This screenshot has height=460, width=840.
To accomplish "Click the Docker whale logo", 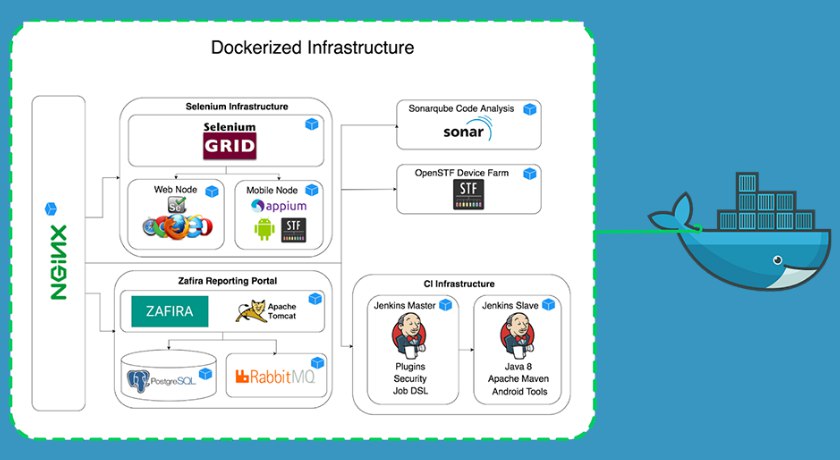I will point(740,231).
